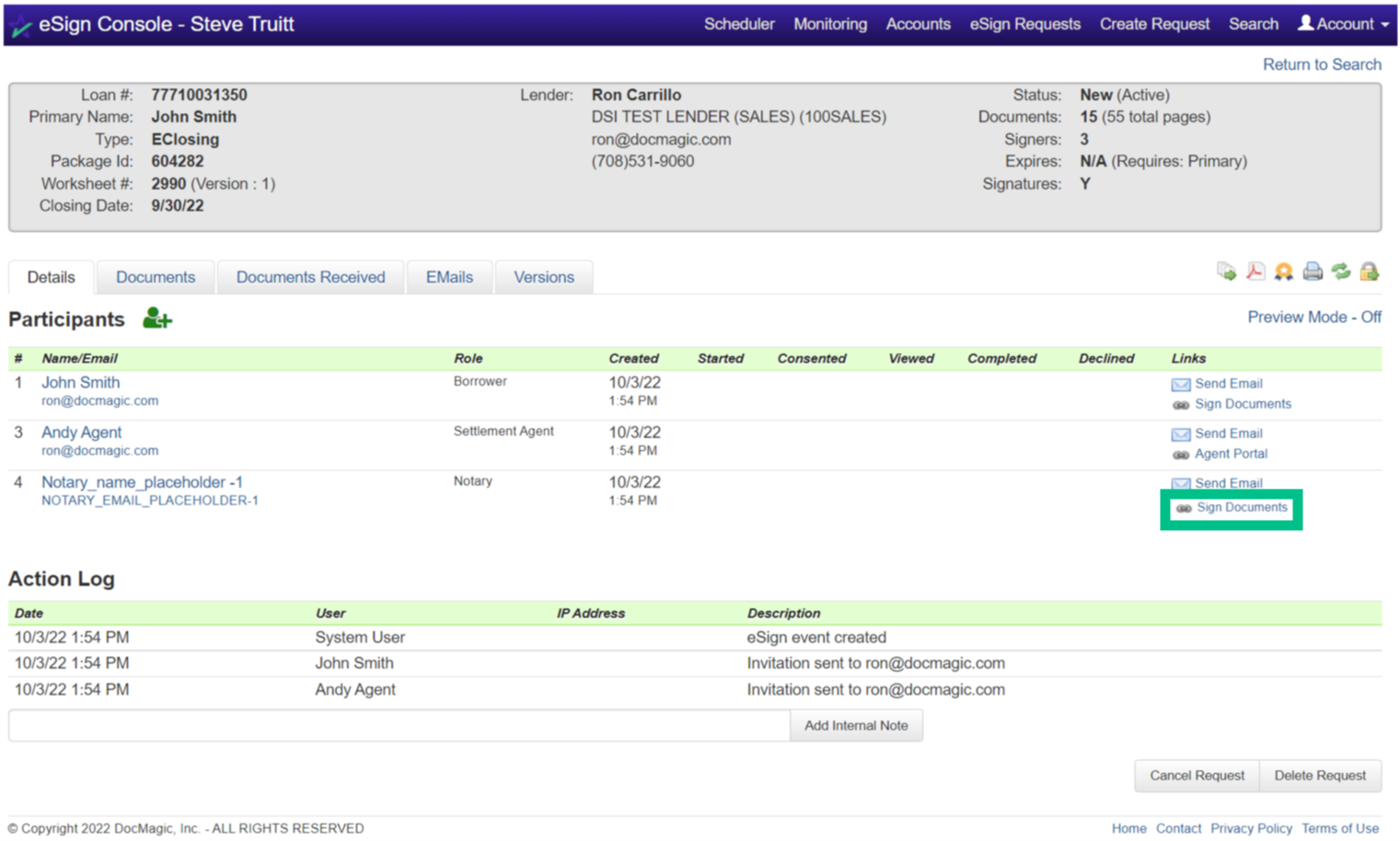
Task: Click the Name/Email column header
Action: [79, 358]
